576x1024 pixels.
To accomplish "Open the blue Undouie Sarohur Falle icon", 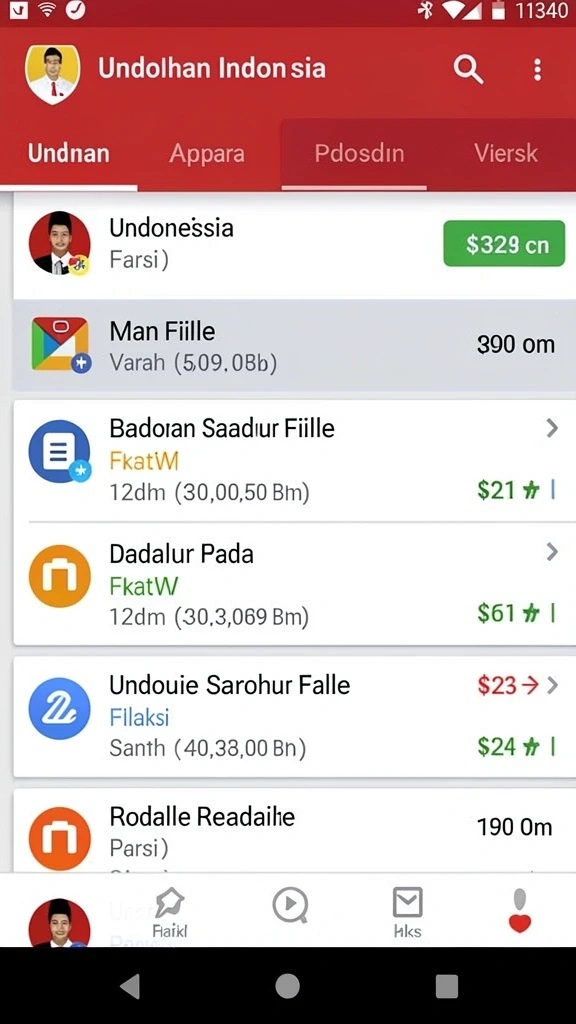I will [59, 709].
